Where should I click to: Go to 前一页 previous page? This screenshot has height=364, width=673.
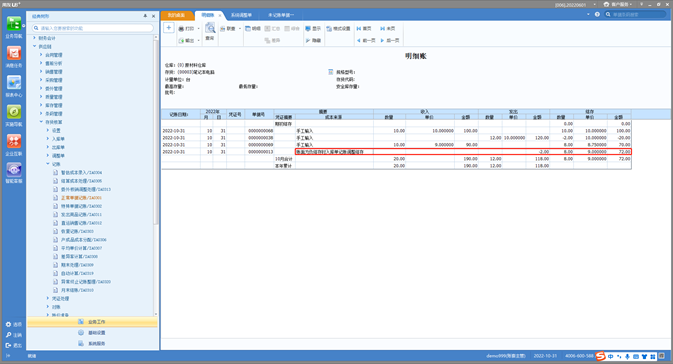[366, 40]
